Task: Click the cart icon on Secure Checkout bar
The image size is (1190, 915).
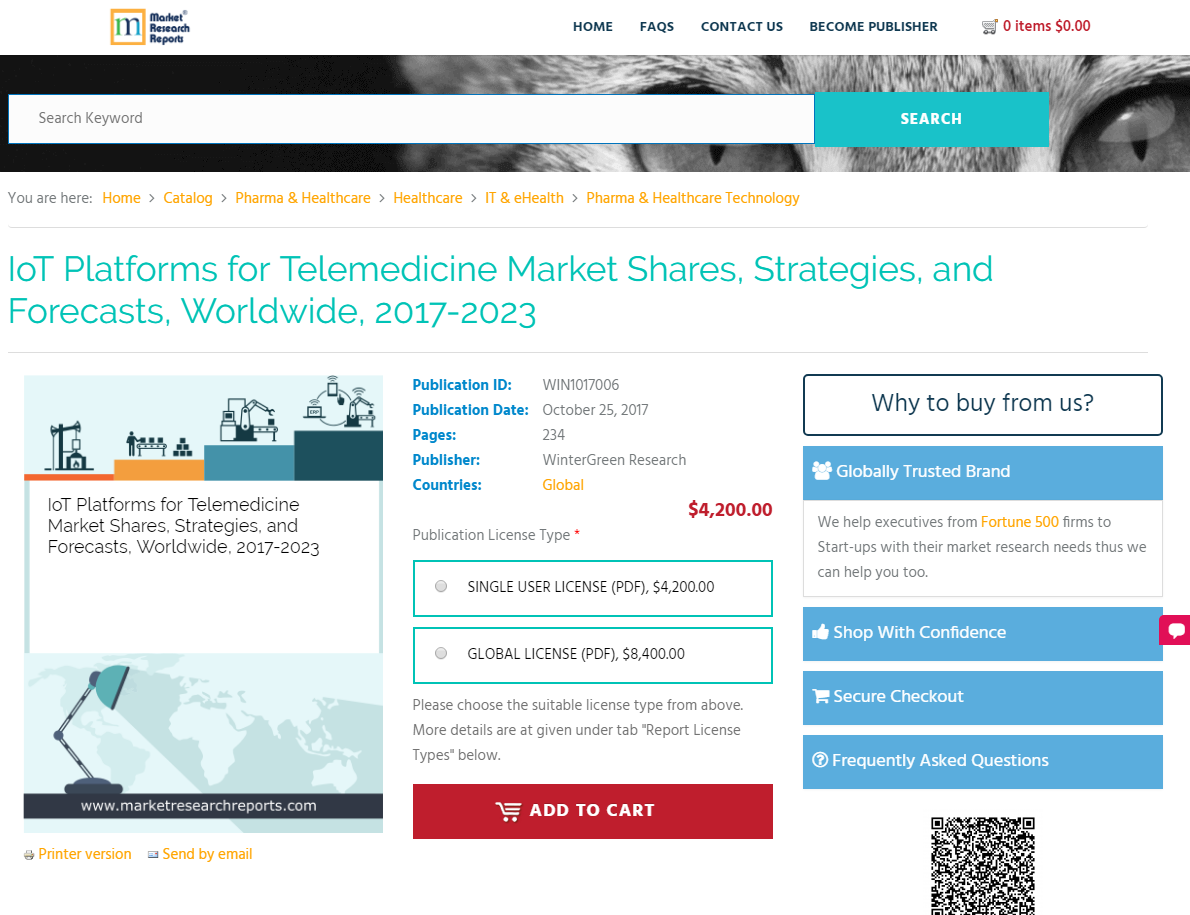Action: point(820,696)
